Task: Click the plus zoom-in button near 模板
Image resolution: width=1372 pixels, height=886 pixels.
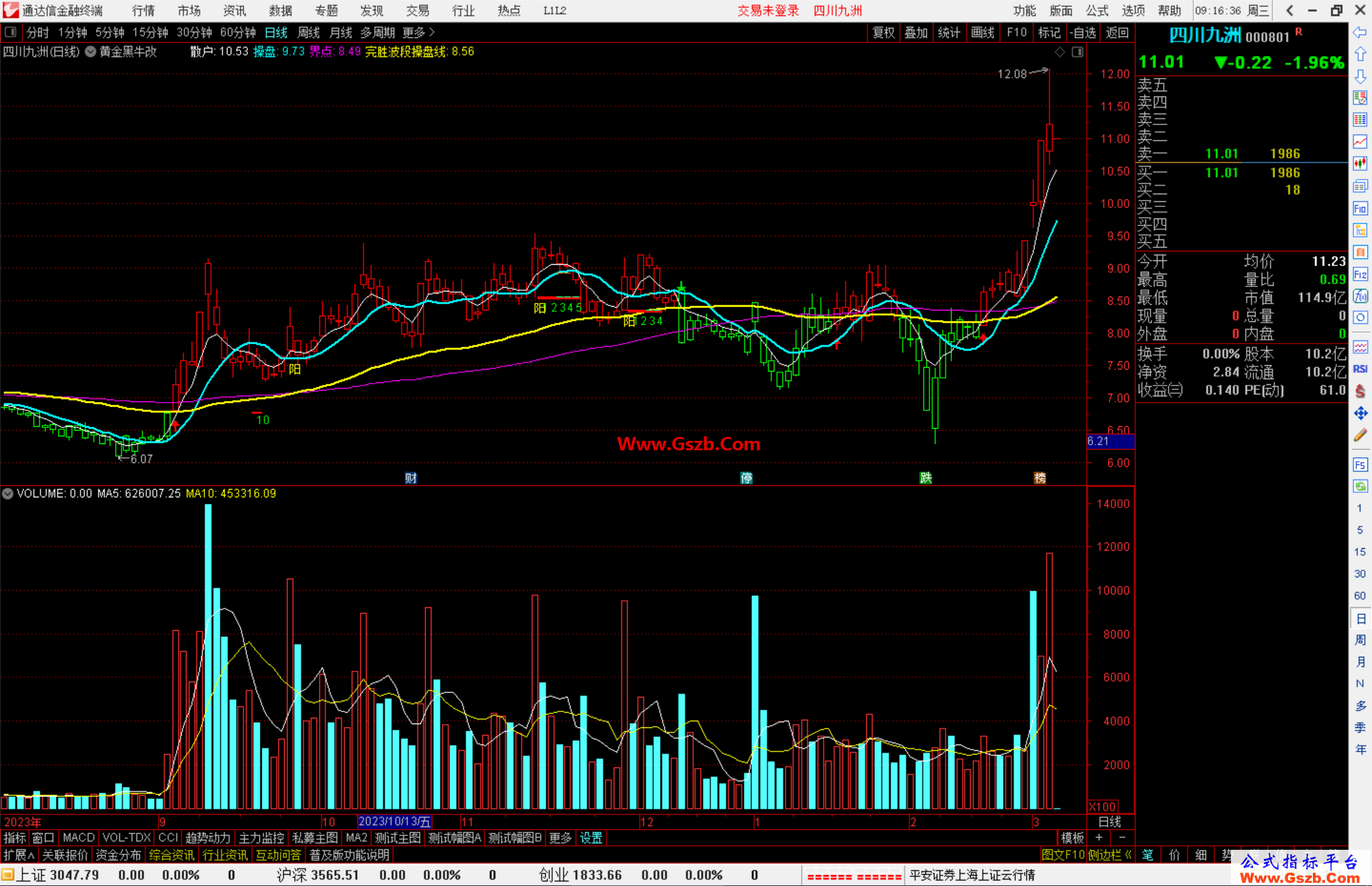Action: pos(1099,838)
